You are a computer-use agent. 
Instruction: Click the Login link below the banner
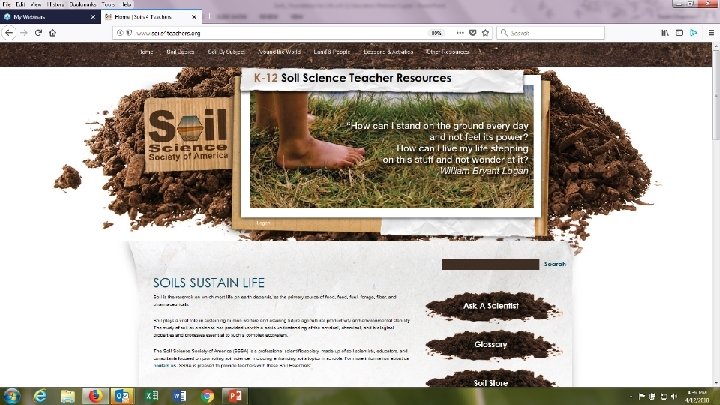coord(263,223)
